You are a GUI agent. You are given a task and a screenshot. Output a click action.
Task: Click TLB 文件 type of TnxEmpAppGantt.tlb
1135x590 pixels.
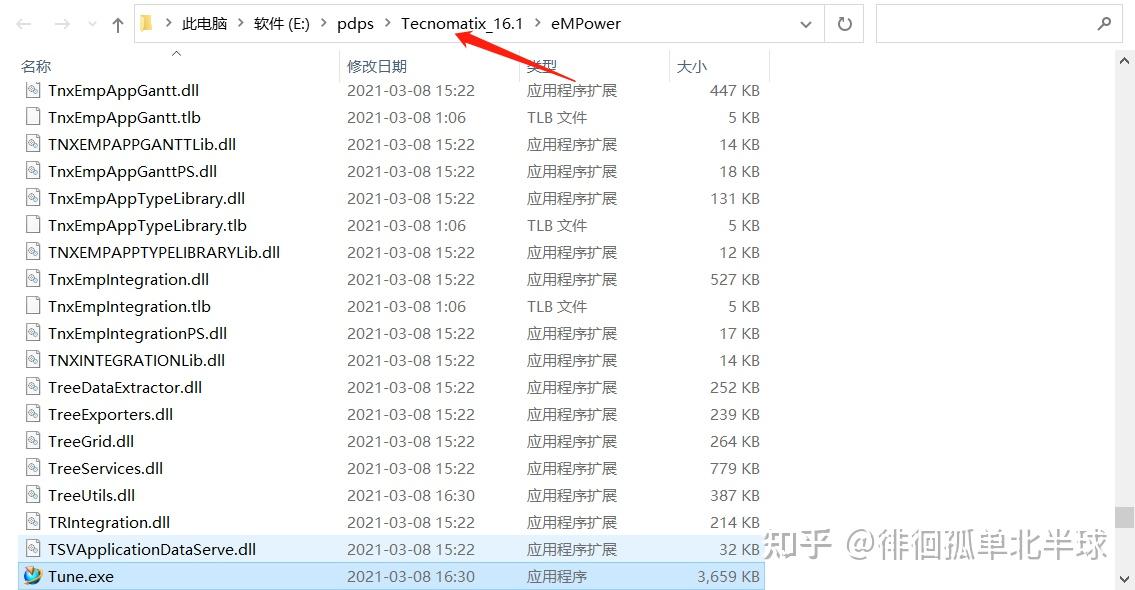pos(557,118)
